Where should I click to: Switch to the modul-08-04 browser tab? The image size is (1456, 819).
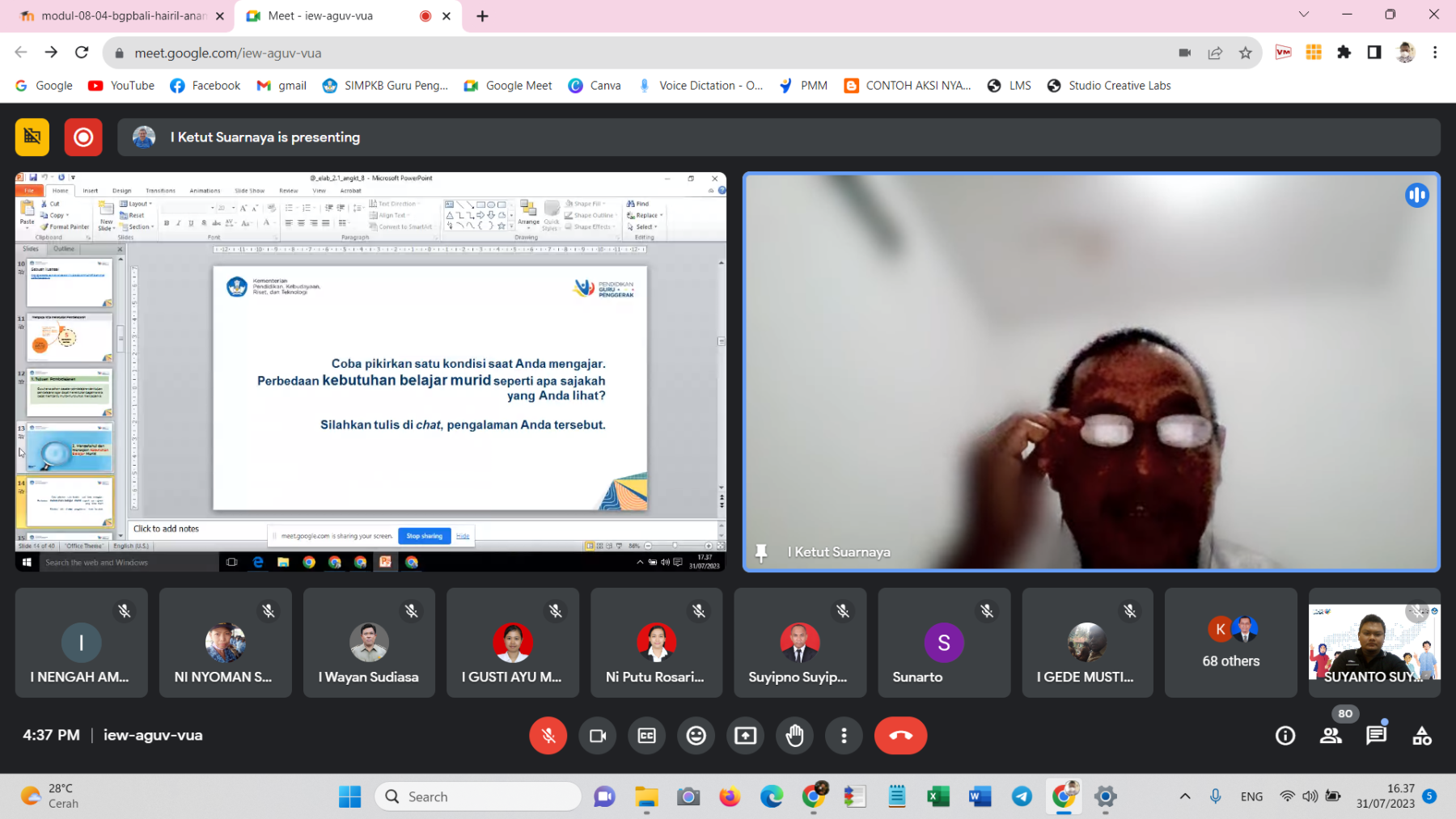[x=121, y=16]
